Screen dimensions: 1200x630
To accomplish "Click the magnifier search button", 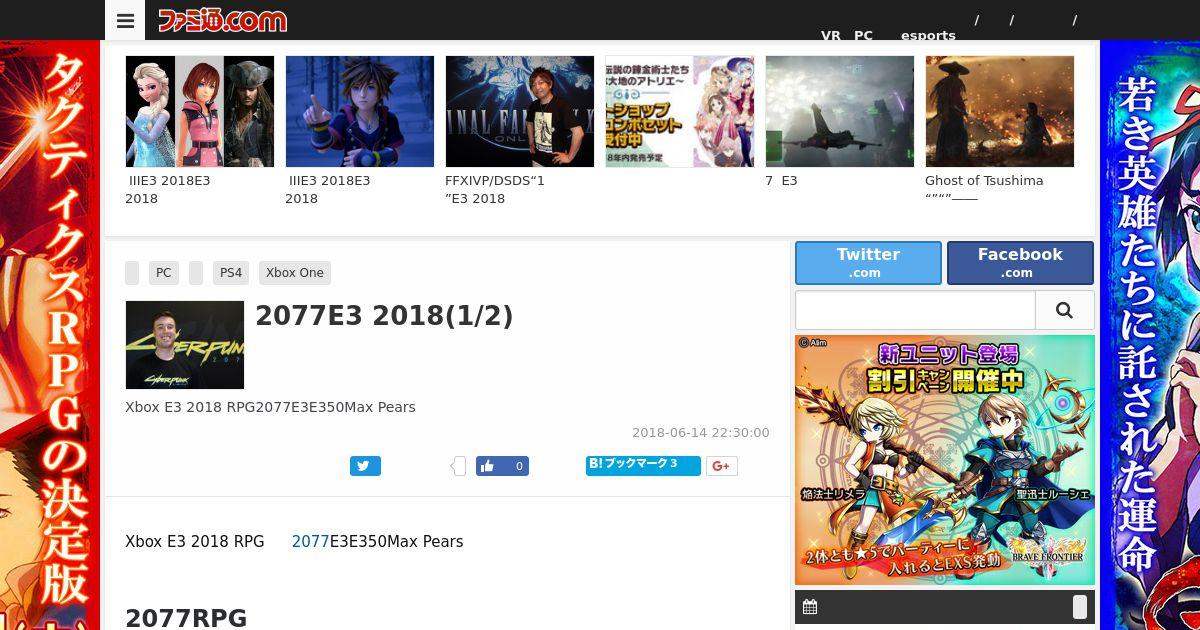I will point(1064,310).
